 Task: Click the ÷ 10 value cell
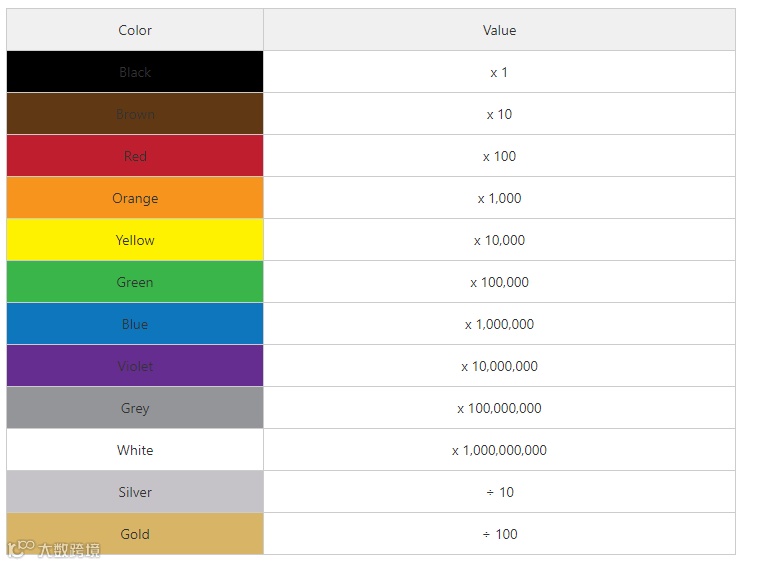pos(500,492)
